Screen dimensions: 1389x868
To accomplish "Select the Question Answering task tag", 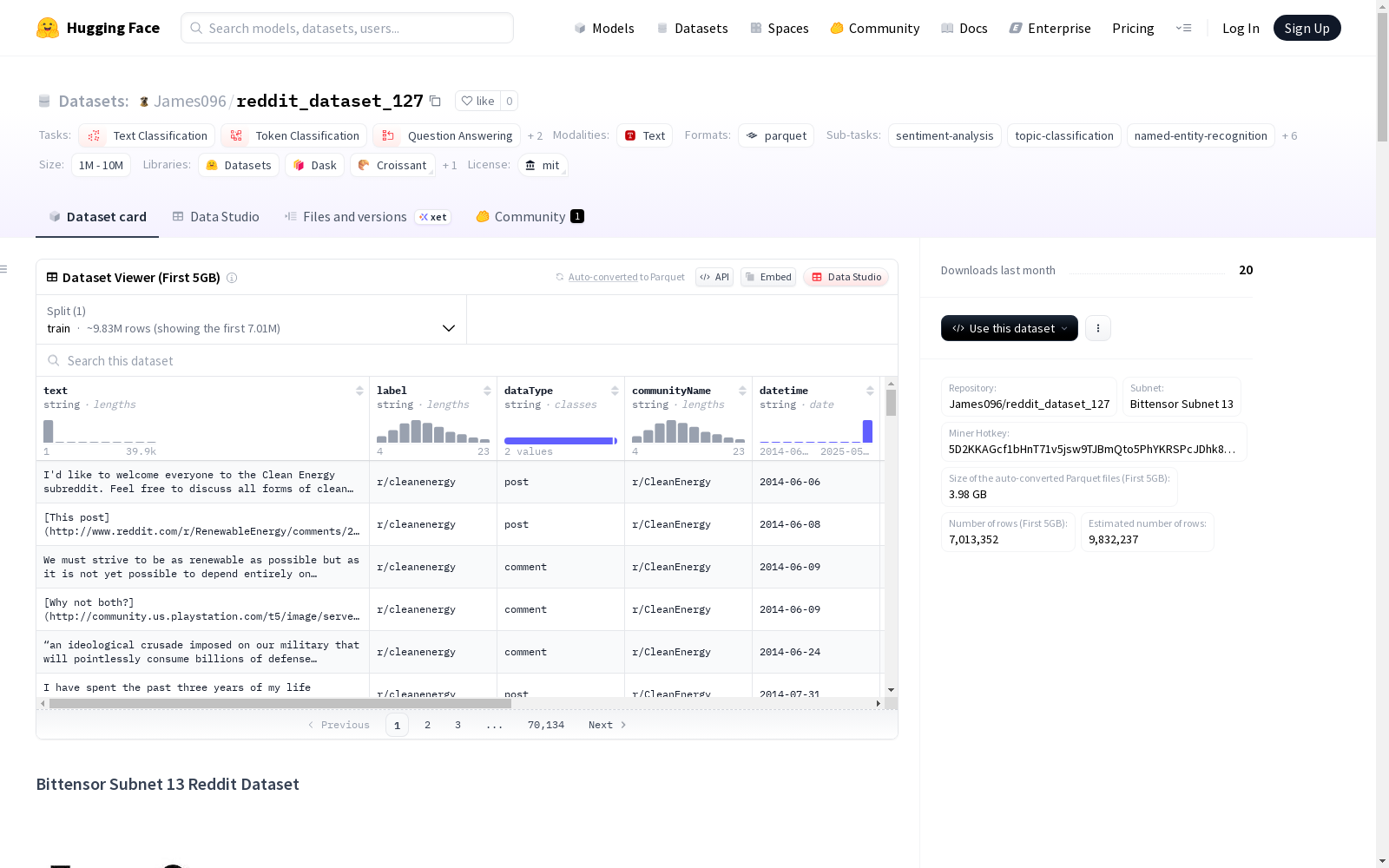I will [x=446, y=135].
